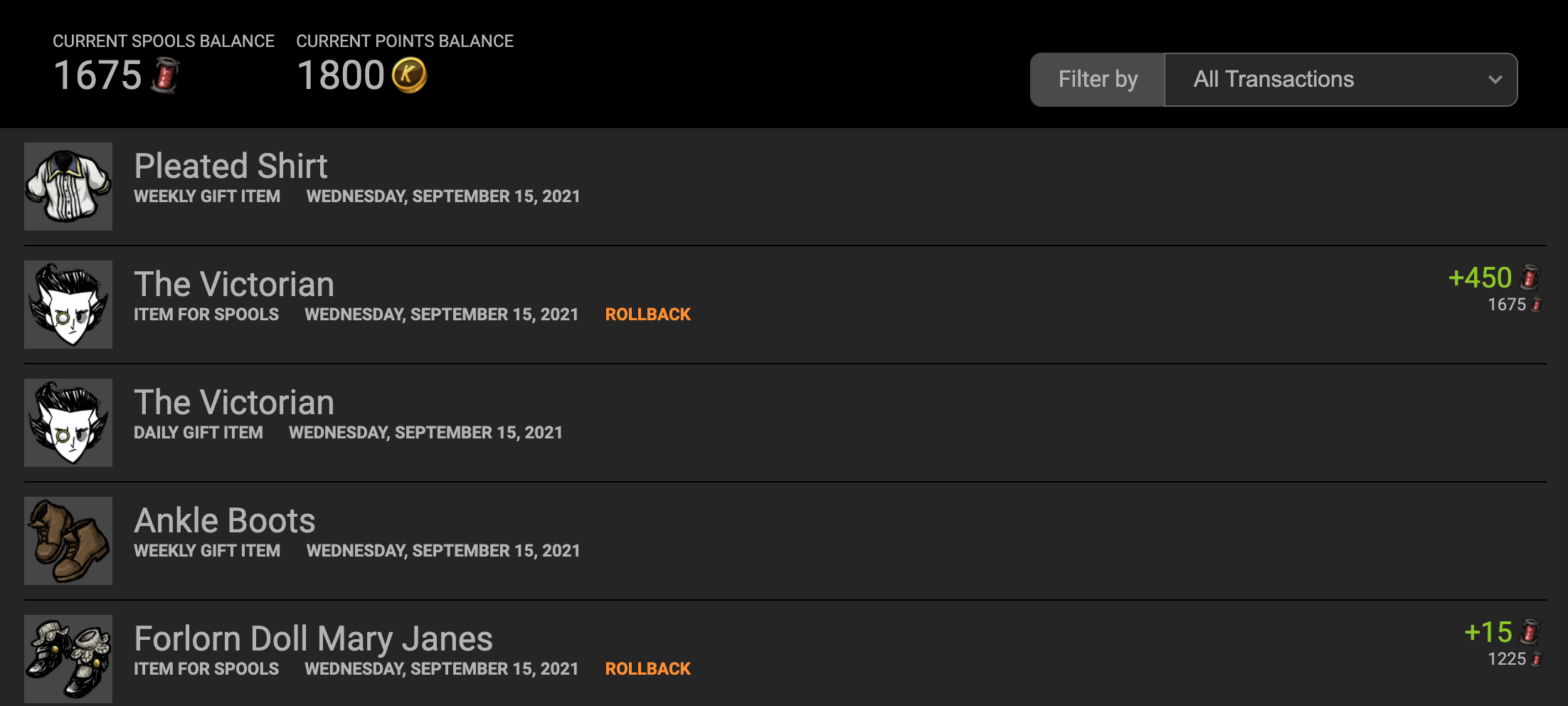Click the Victorian rollback item thumbnail
Viewport: 1568px width, 706px height.
pyautogui.click(x=68, y=305)
